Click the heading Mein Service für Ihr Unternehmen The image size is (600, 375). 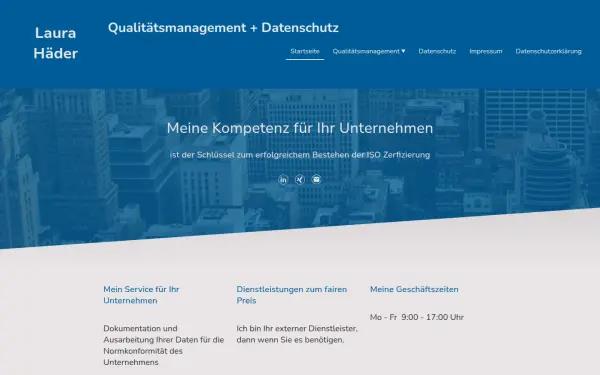(x=141, y=295)
